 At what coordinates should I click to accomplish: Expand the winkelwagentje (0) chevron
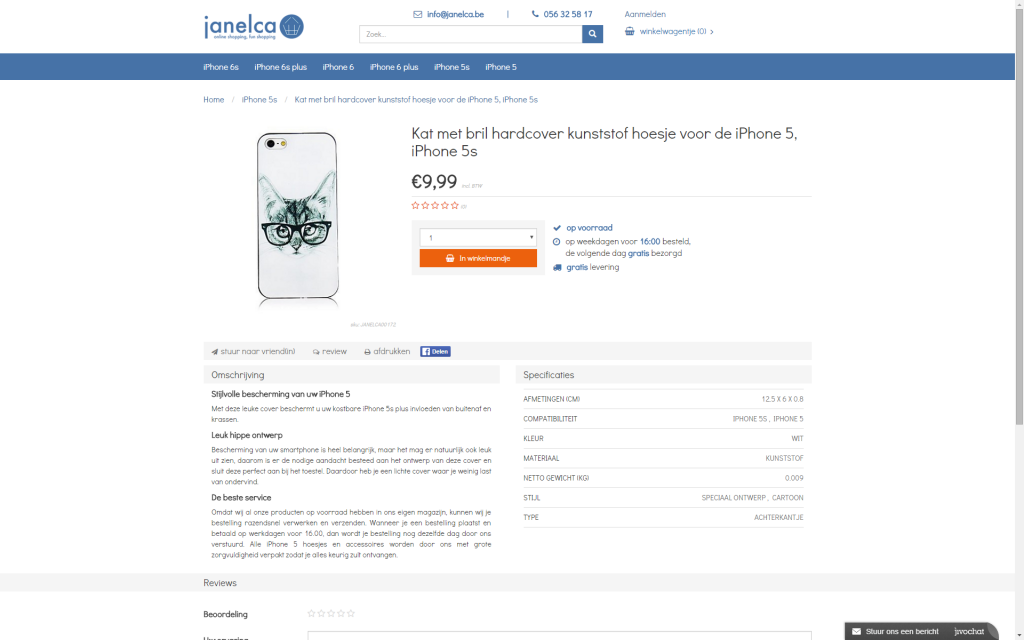click(712, 31)
